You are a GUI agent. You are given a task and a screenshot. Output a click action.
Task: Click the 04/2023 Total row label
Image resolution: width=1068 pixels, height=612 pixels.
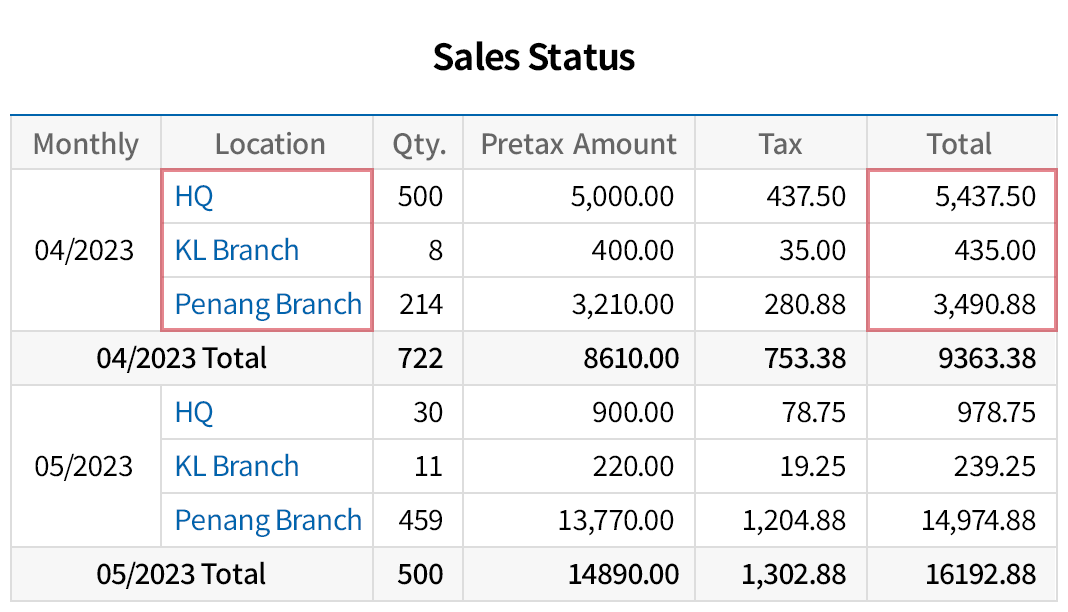coord(181,358)
